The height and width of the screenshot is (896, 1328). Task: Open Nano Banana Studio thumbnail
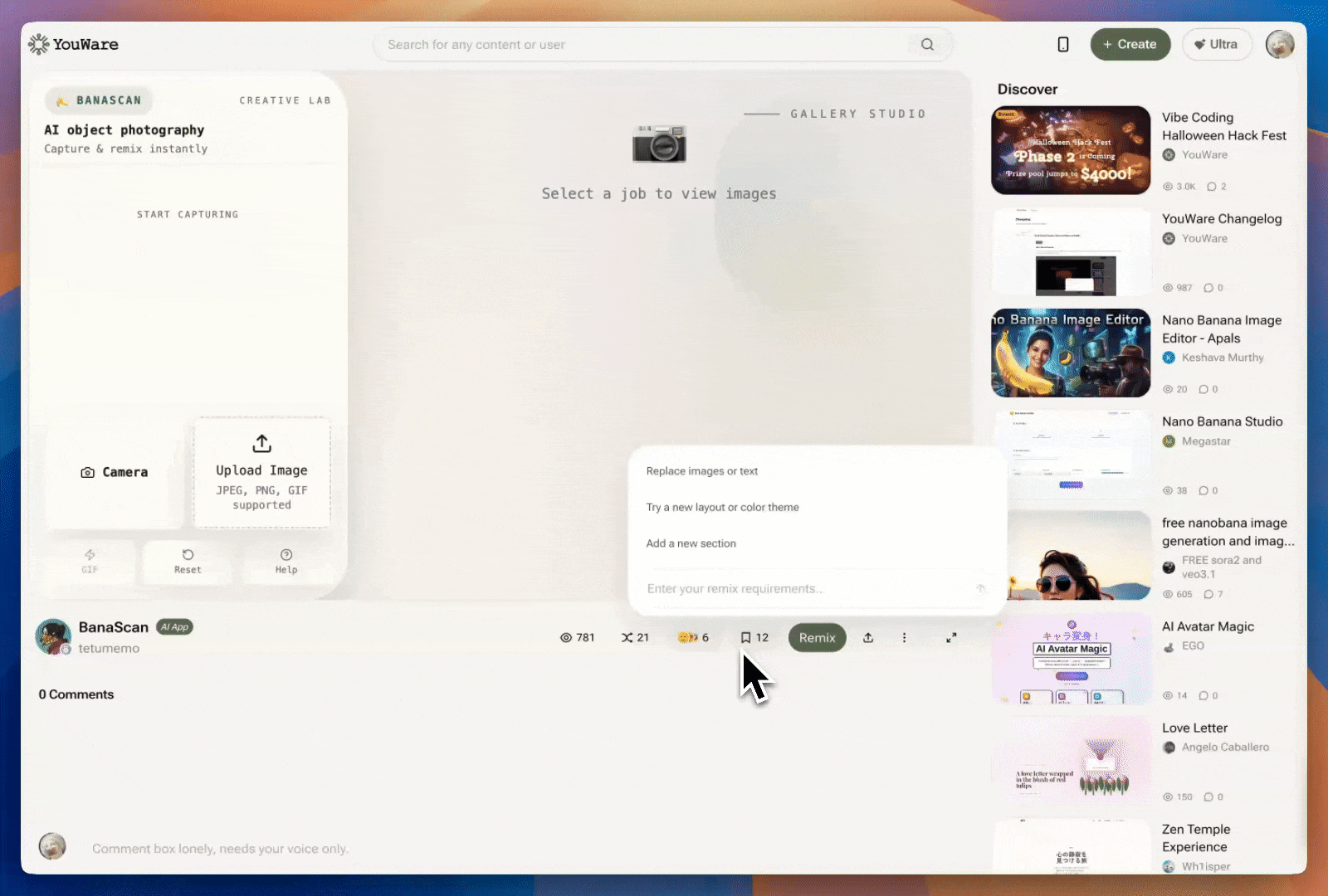click(x=1071, y=454)
